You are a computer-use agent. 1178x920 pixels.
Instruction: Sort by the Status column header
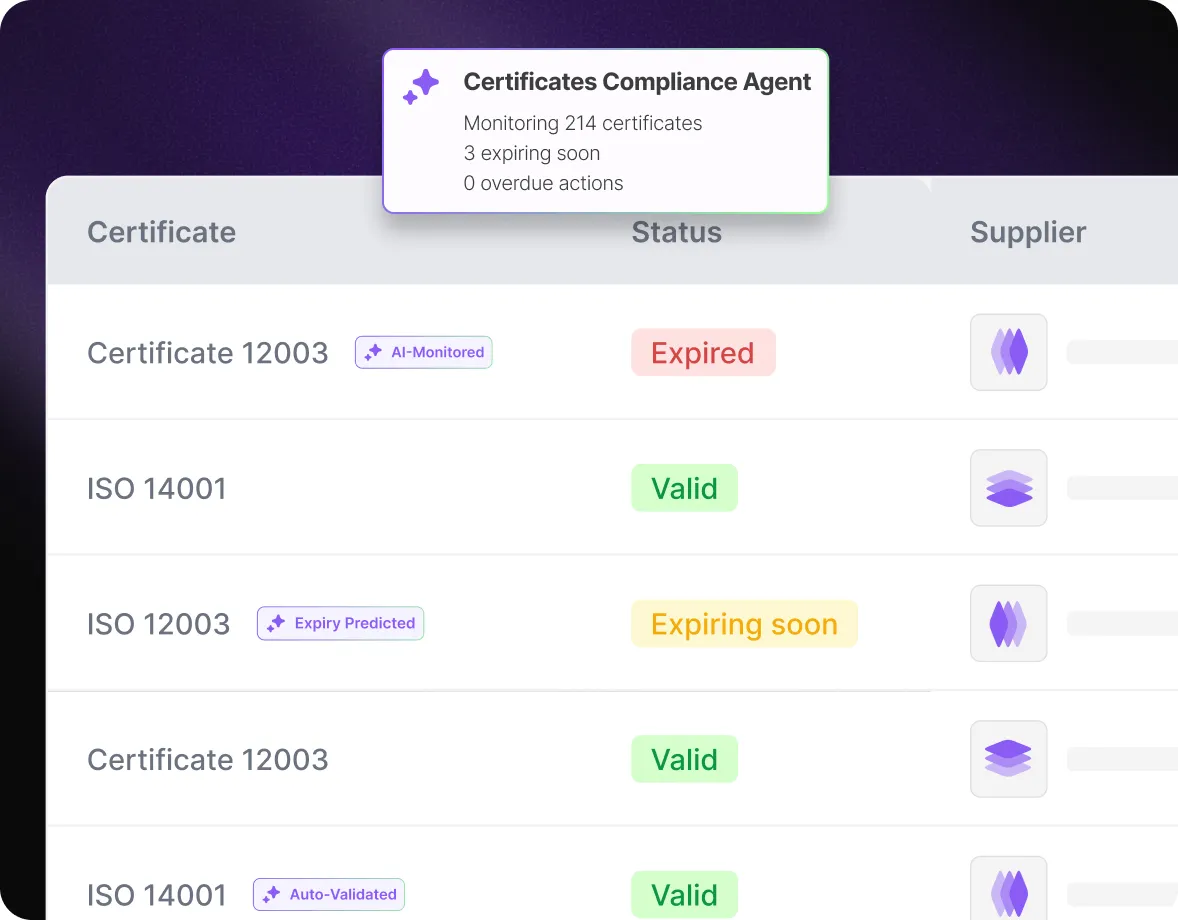pos(676,232)
